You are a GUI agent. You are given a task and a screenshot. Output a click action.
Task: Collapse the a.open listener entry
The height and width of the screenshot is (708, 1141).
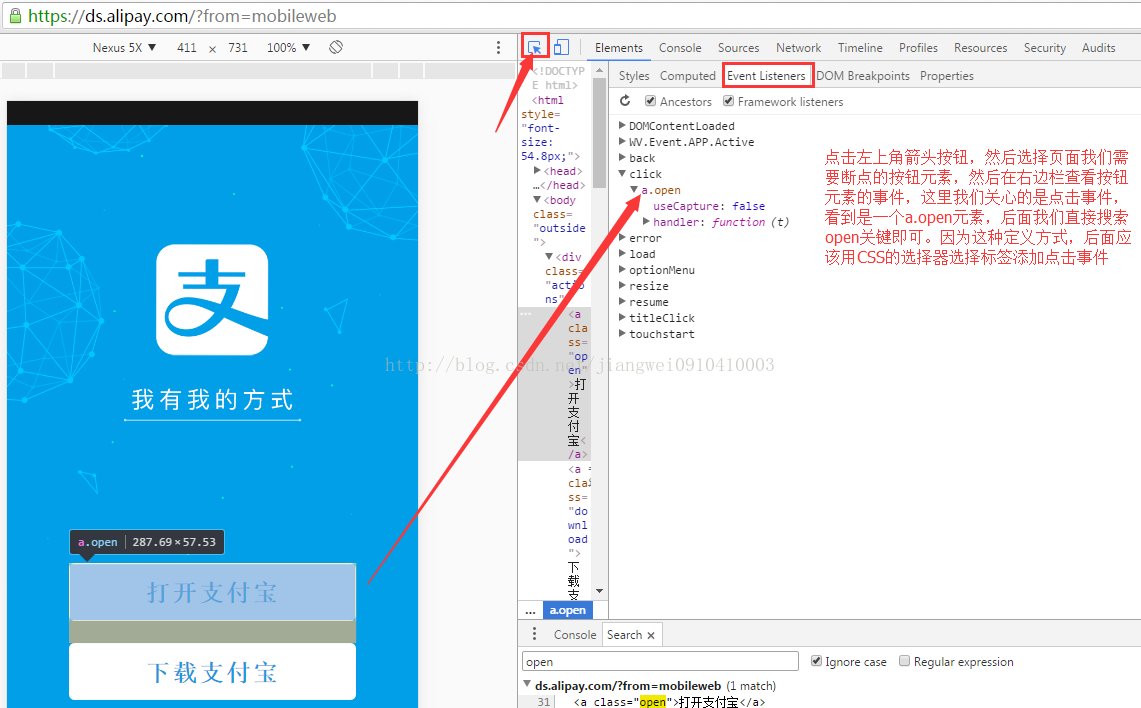click(x=635, y=189)
